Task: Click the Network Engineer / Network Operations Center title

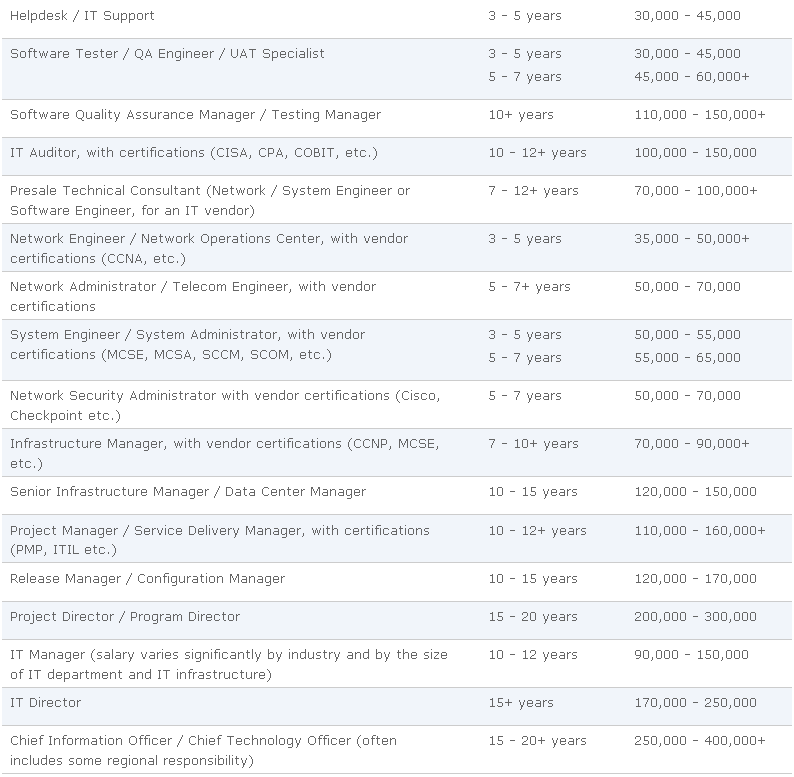Action: (209, 248)
